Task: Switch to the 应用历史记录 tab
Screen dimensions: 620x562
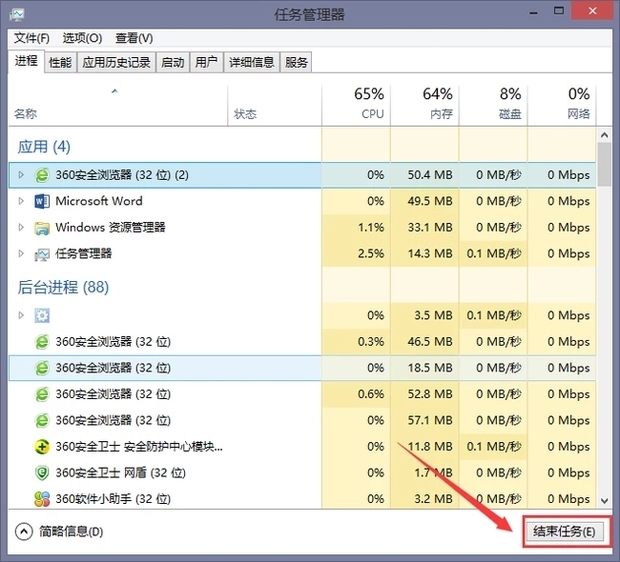Action: (116, 62)
